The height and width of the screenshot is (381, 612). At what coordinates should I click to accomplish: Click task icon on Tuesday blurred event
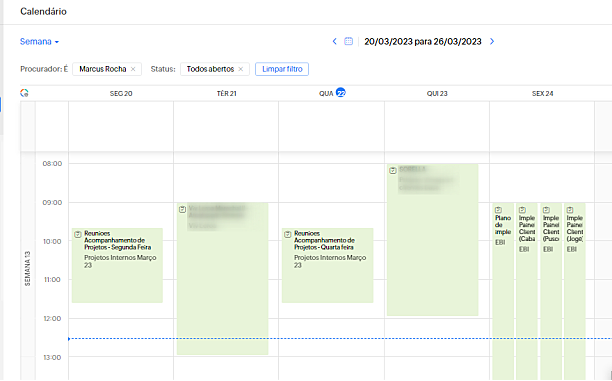click(x=182, y=209)
